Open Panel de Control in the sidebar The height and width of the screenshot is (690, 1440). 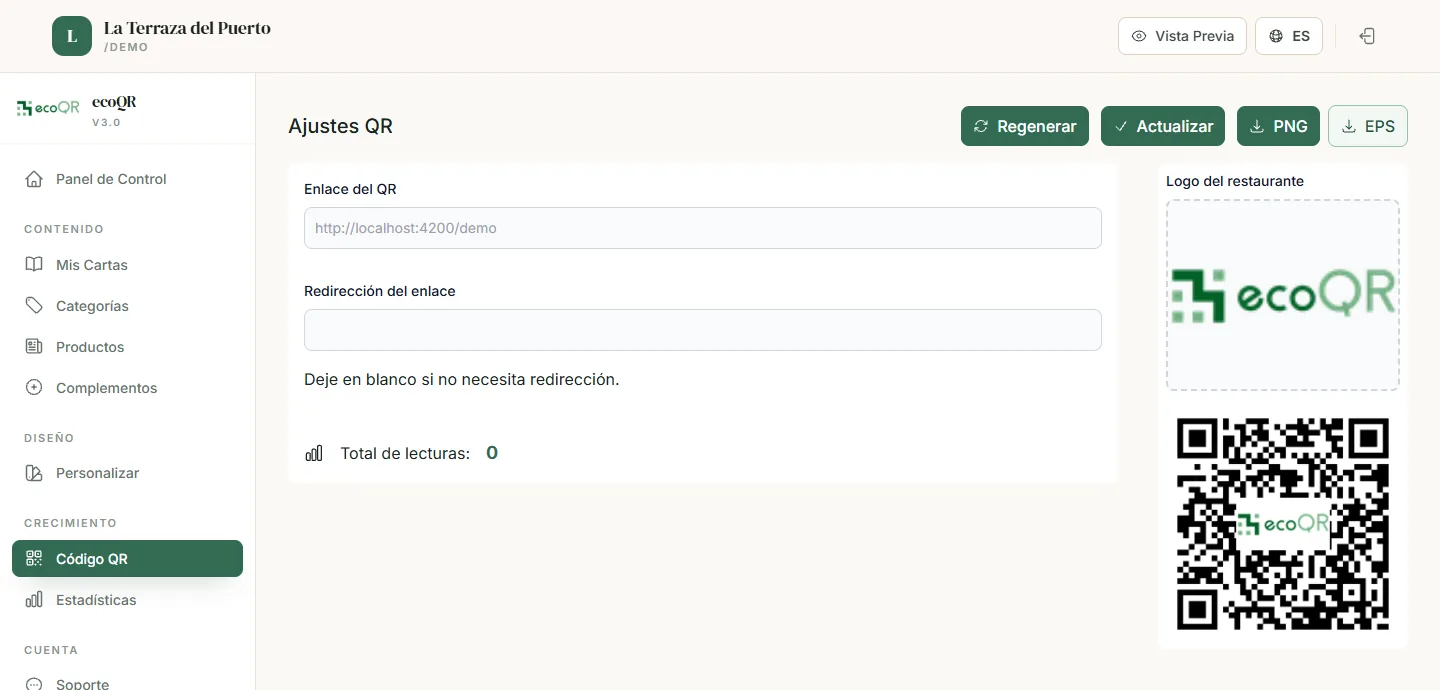[127, 179]
